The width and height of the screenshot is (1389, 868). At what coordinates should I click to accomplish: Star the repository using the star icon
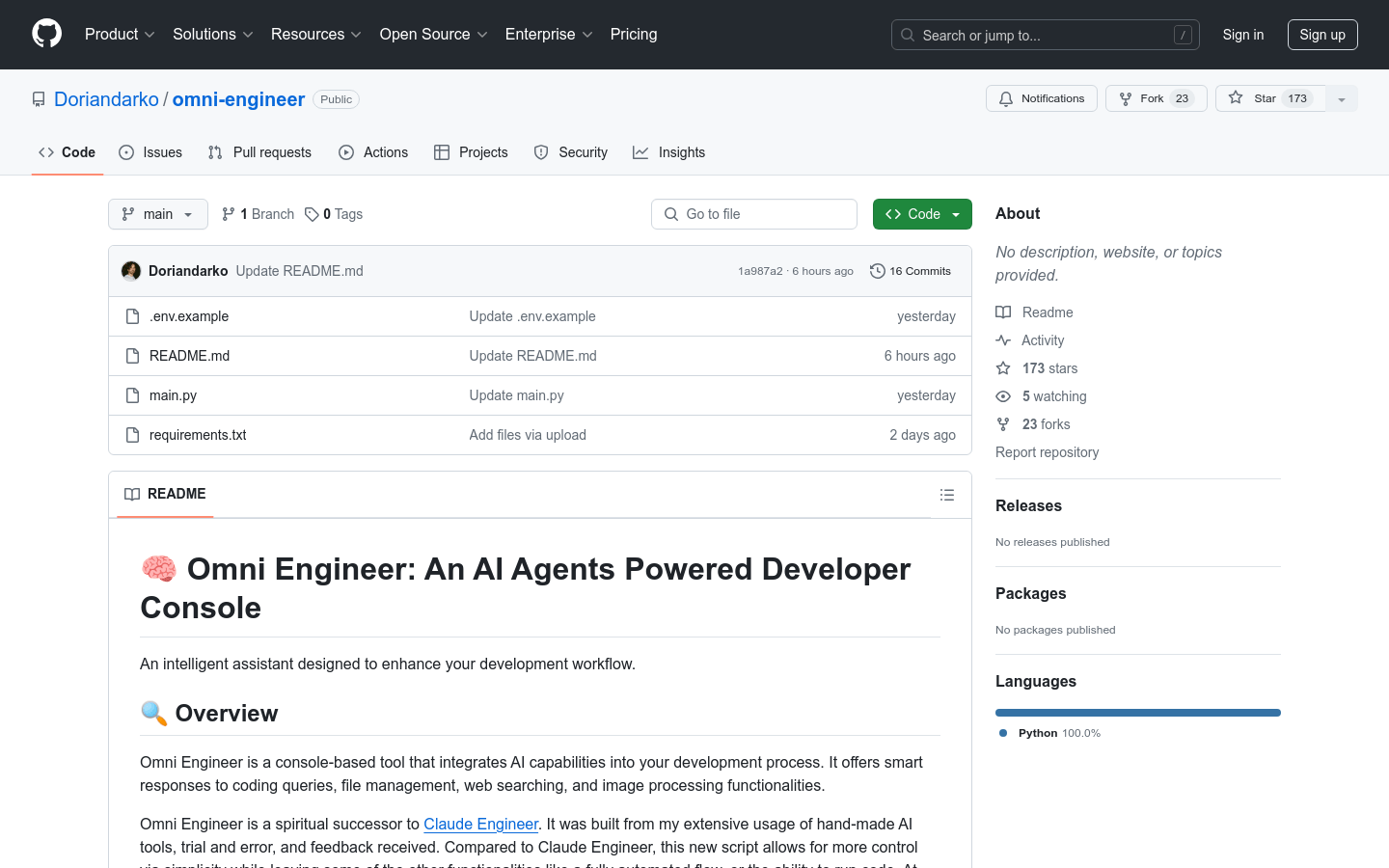click(x=1236, y=97)
